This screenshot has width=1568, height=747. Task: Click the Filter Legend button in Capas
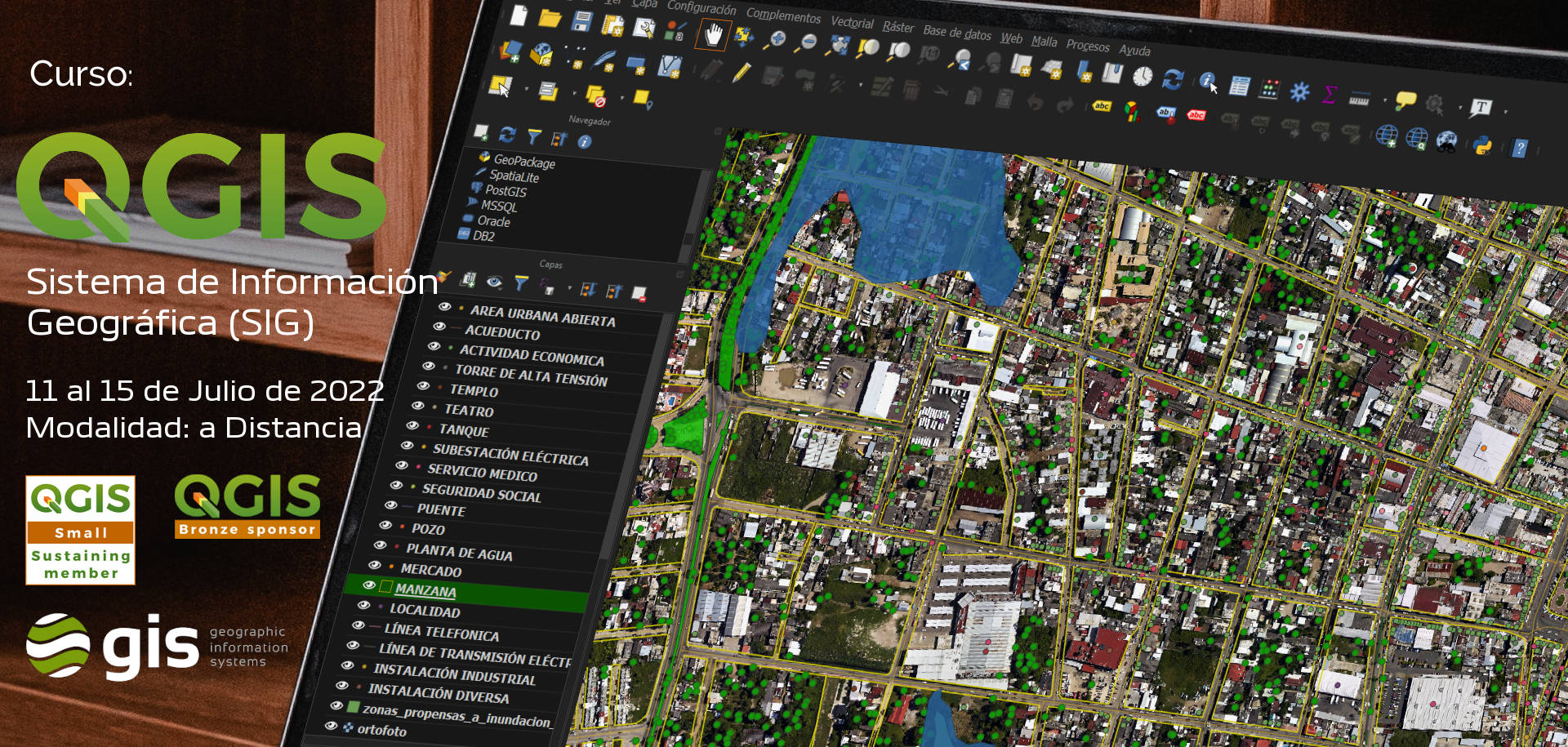(x=520, y=282)
